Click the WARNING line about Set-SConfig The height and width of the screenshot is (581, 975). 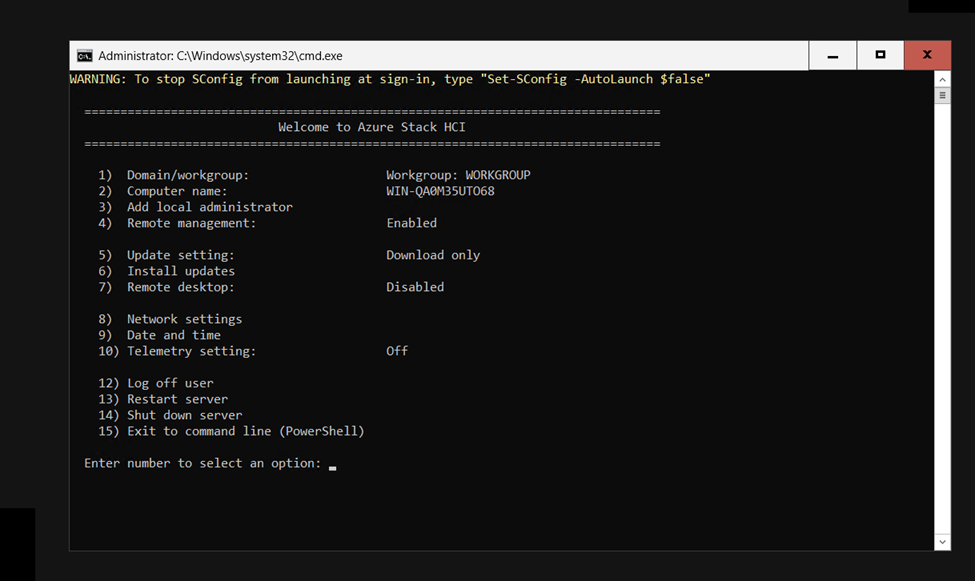(390, 79)
